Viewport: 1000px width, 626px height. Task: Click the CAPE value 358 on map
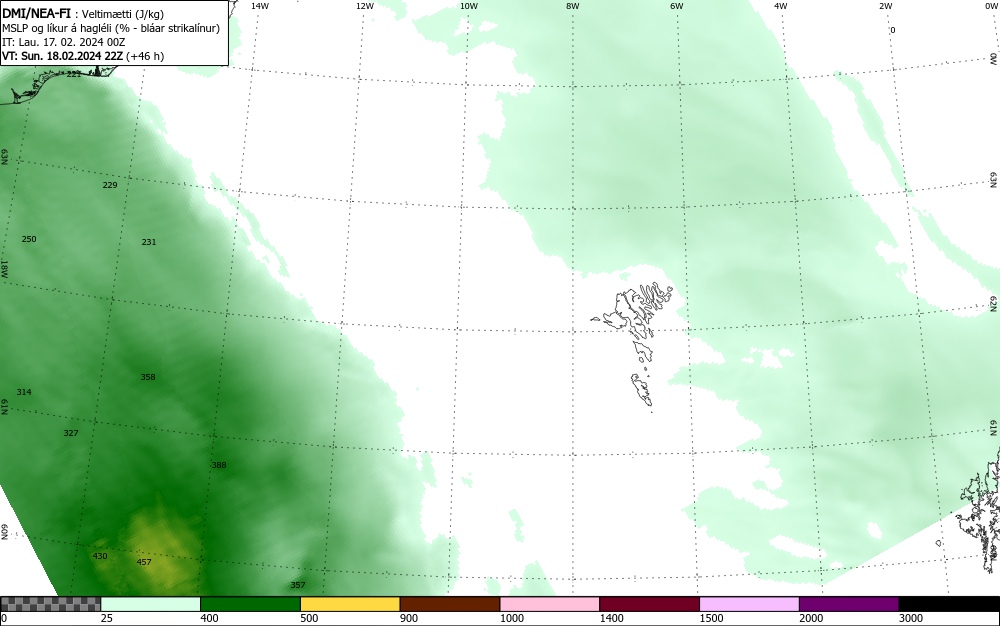pyautogui.click(x=148, y=377)
